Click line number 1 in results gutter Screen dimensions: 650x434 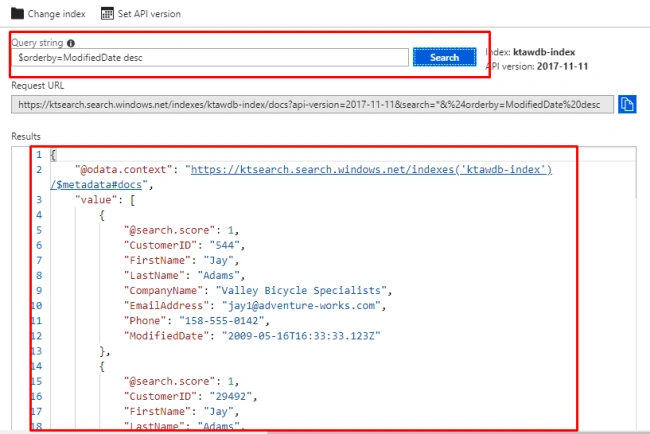(39, 155)
